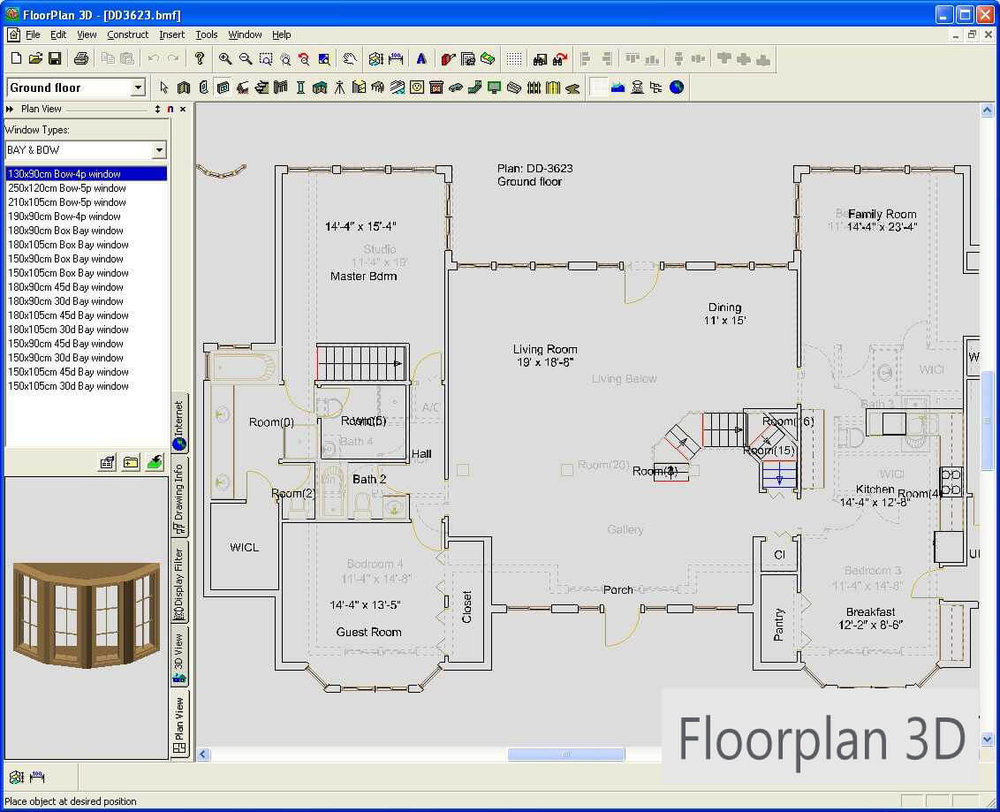Choose the arrow selection pointer tool
The width and height of the screenshot is (1000, 812).
(x=165, y=88)
